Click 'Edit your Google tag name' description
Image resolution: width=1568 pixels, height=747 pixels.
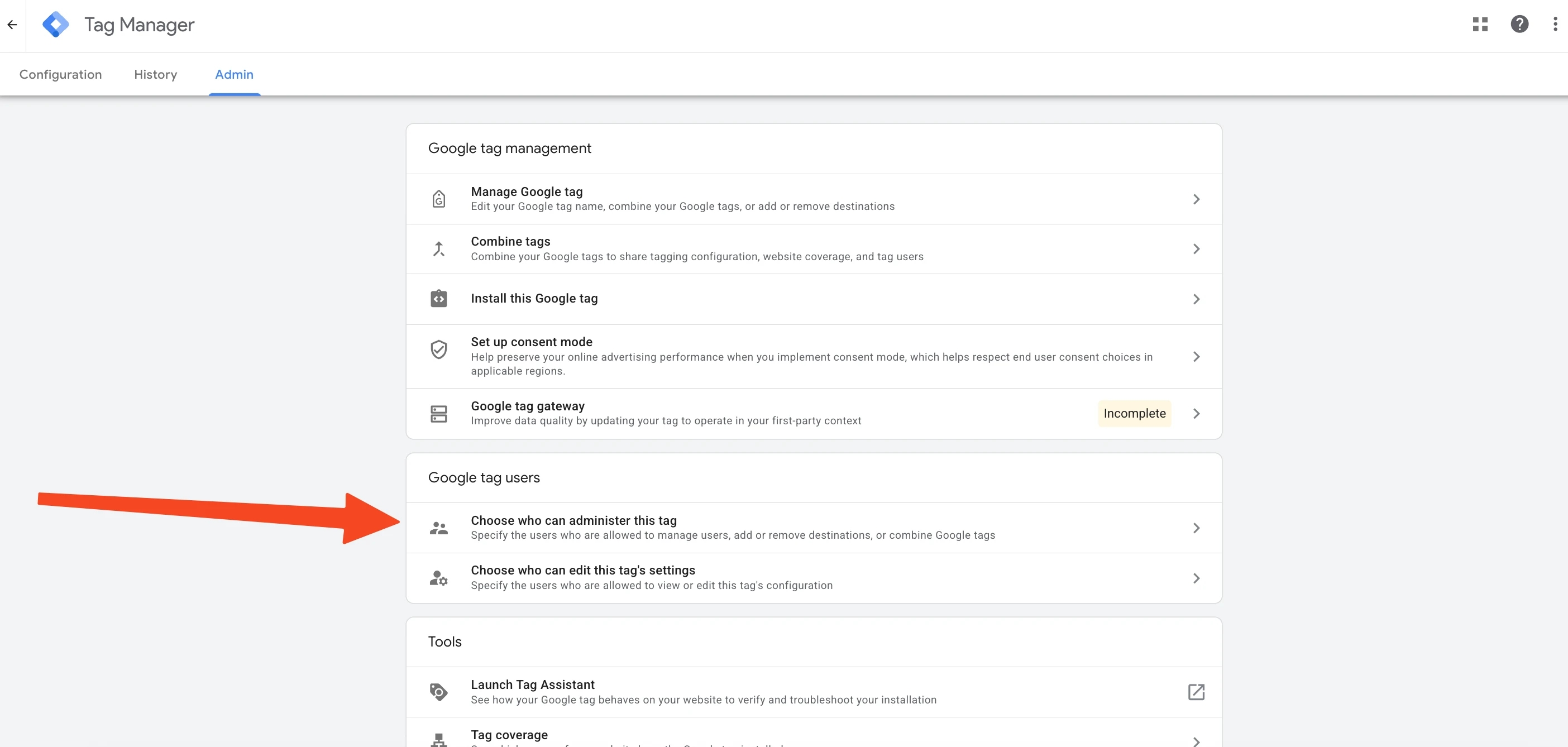pyautogui.click(x=682, y=207)
